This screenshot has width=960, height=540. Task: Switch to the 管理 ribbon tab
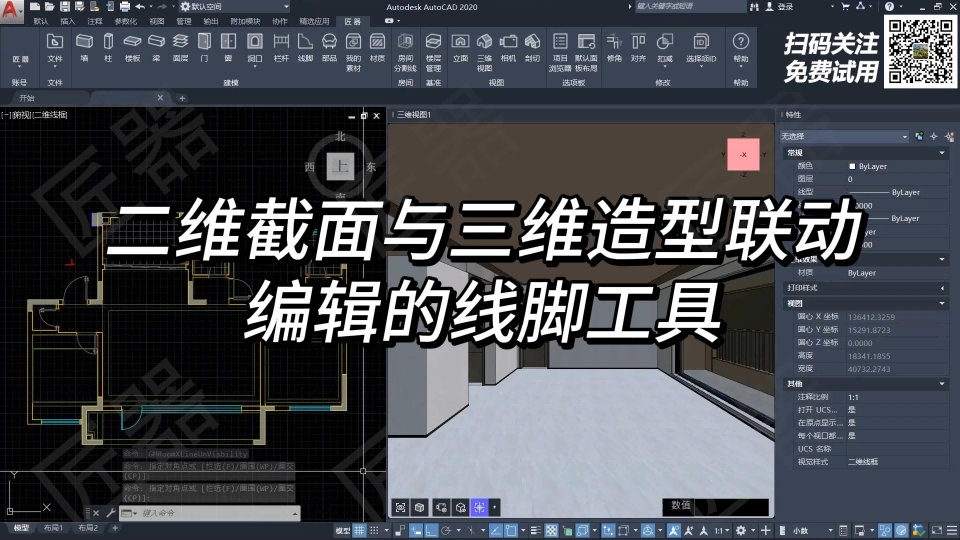tap(184, 21)
